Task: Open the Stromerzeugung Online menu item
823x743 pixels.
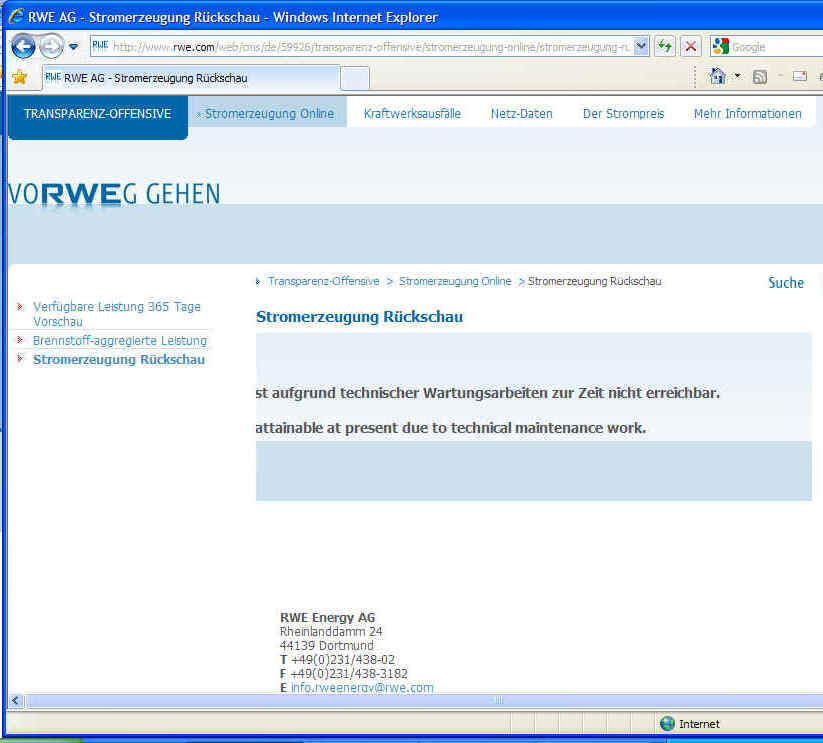Action: click(x=268, y=113)
